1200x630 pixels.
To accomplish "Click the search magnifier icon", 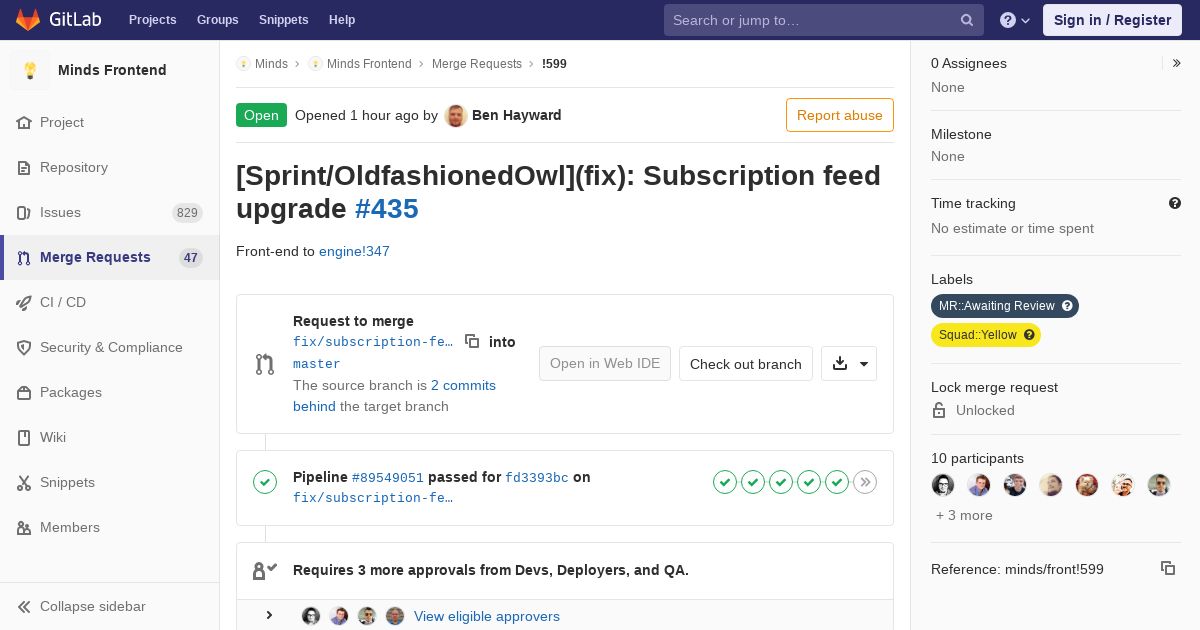I will point(967,20).
